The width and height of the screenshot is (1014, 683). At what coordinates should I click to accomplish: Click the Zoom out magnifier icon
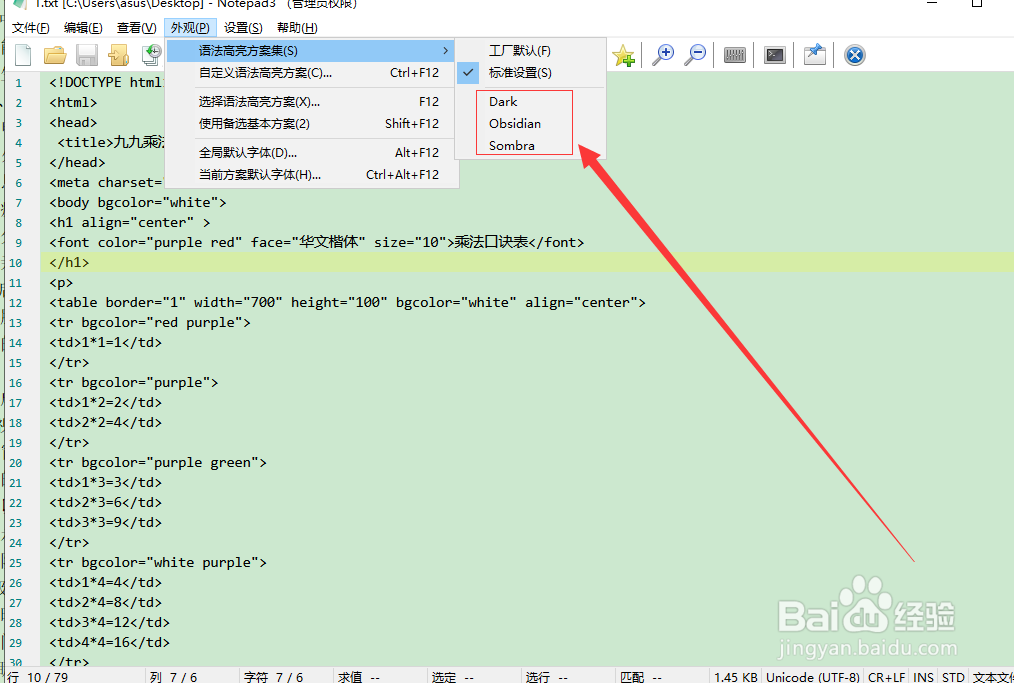[x=695, y=55]
